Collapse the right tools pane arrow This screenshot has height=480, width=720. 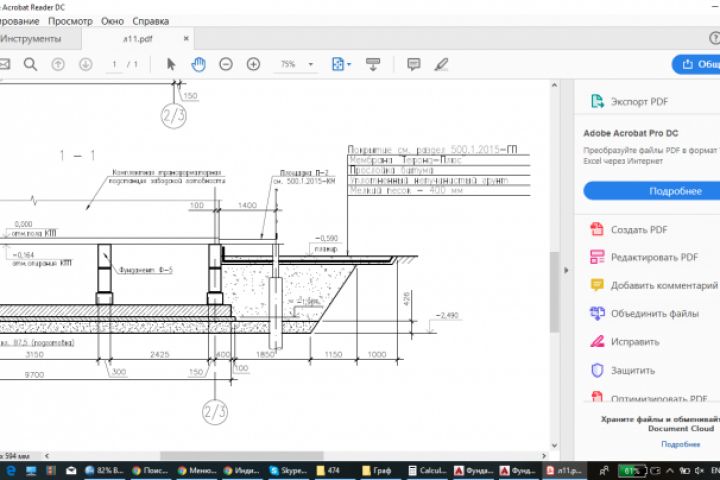tap(567, 271)
